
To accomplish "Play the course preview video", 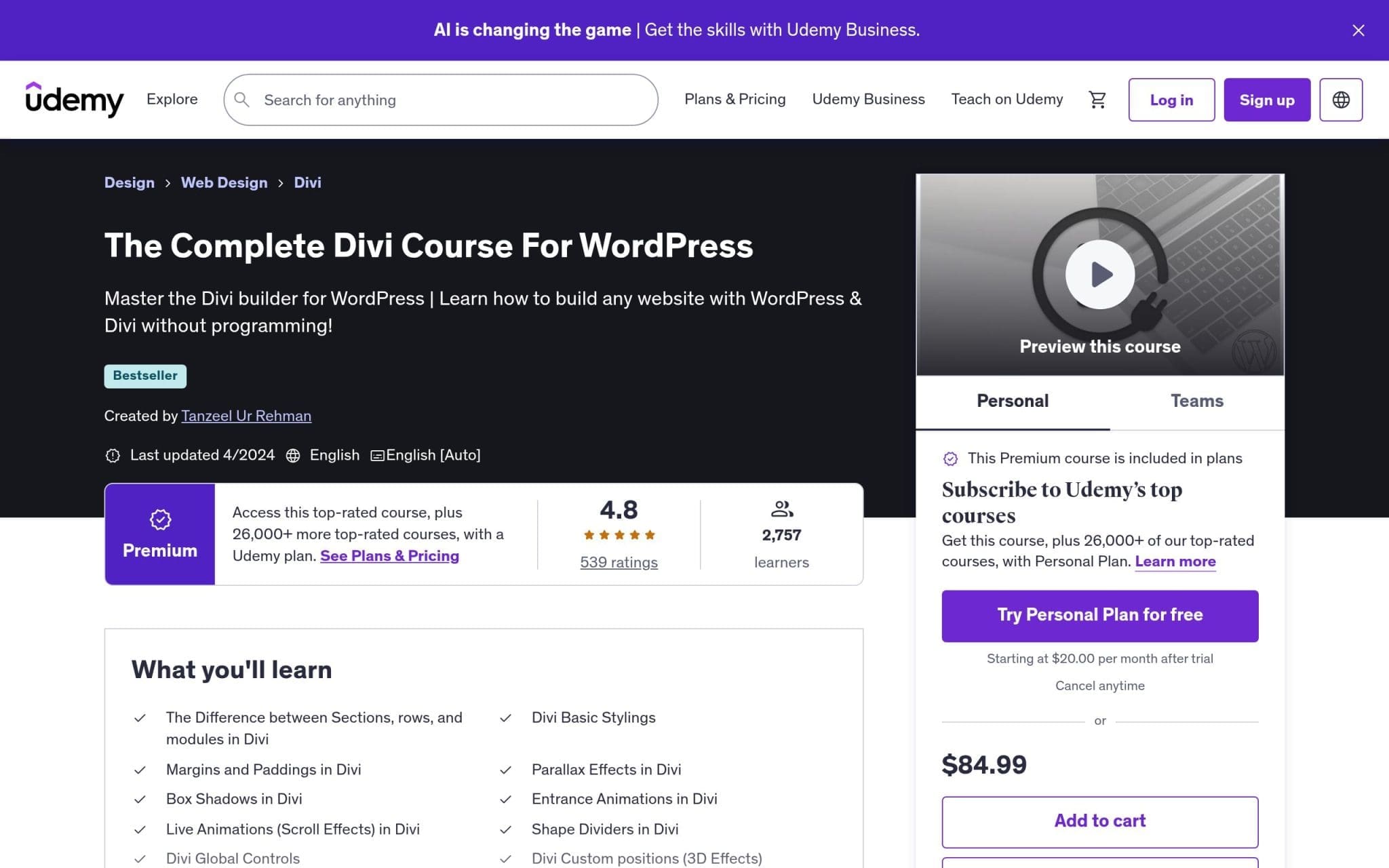I will point(1099,274).
